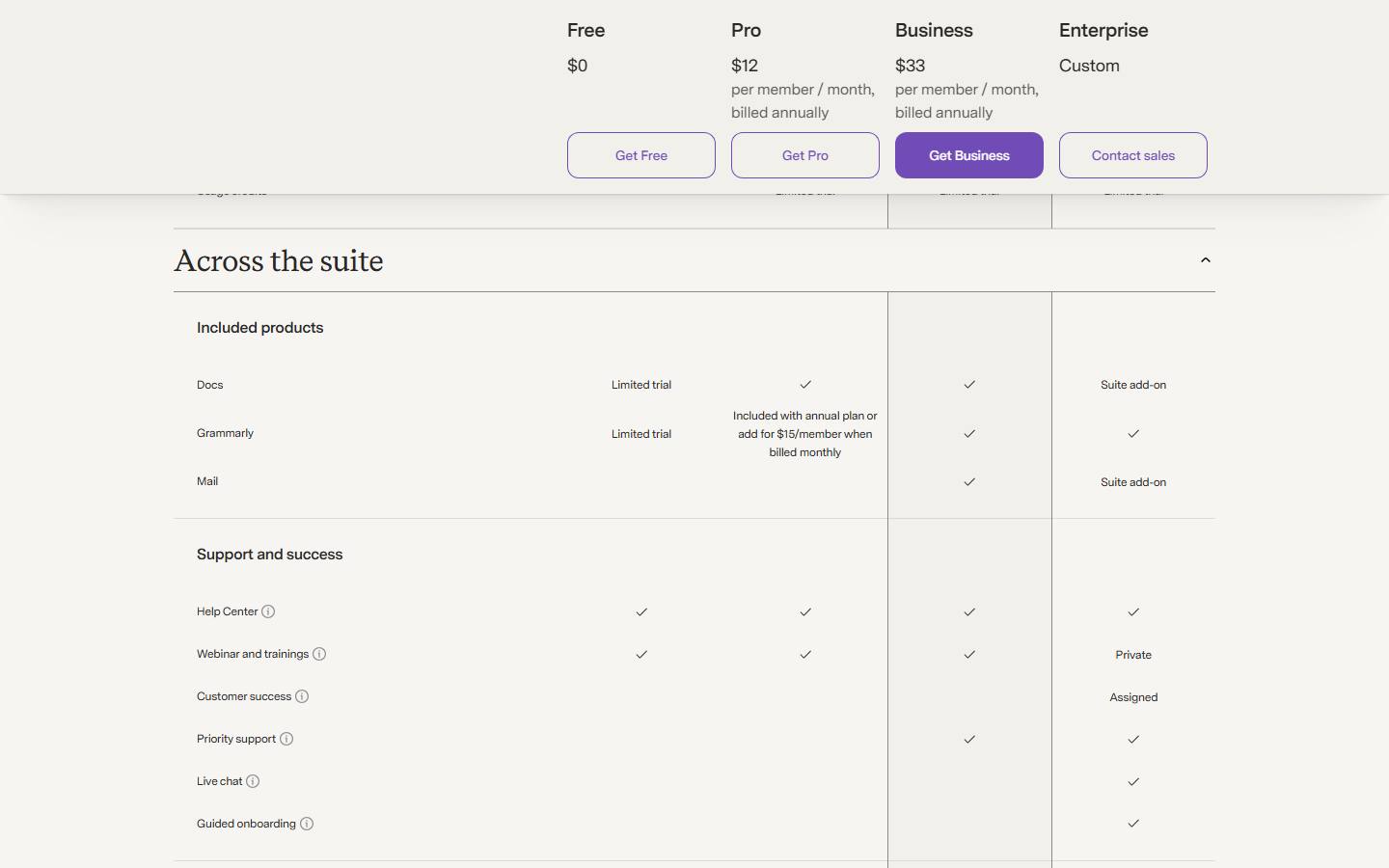The height and width of the screenshot is (868, 1389).
Task: Click Help Center checkmark in Business column
Action: tap(969, 612)
